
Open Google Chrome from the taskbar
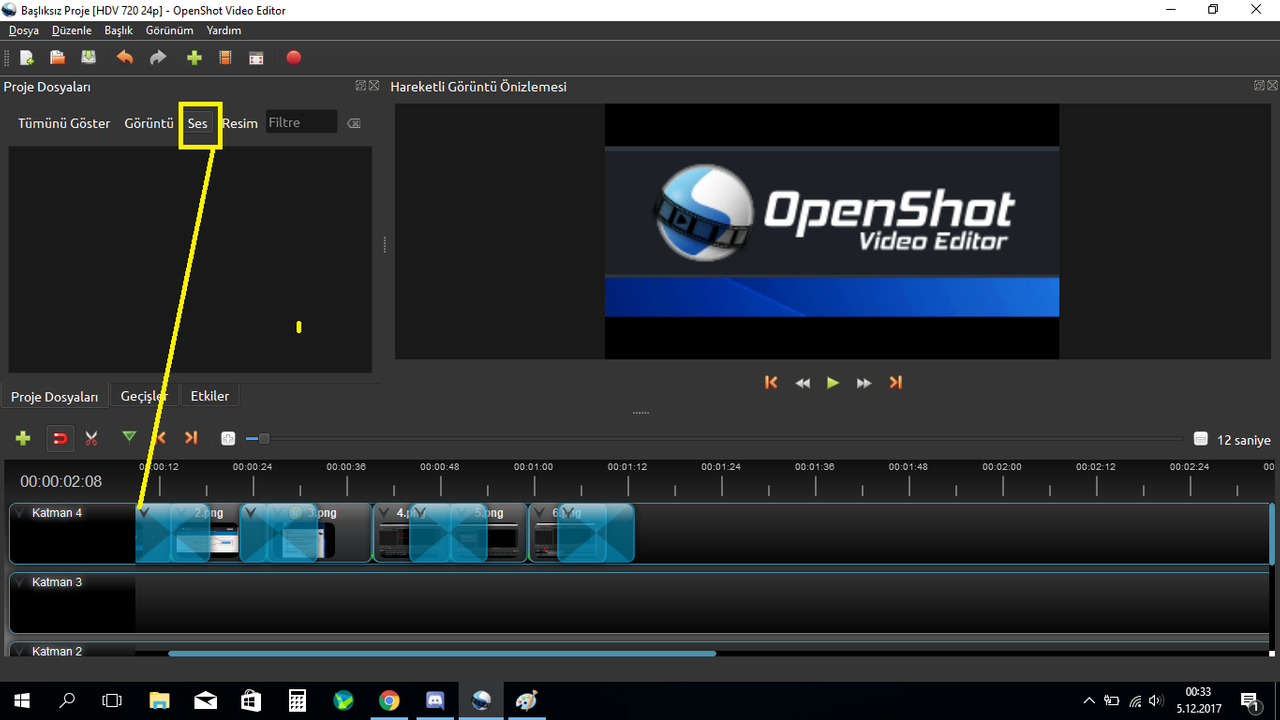389,700
